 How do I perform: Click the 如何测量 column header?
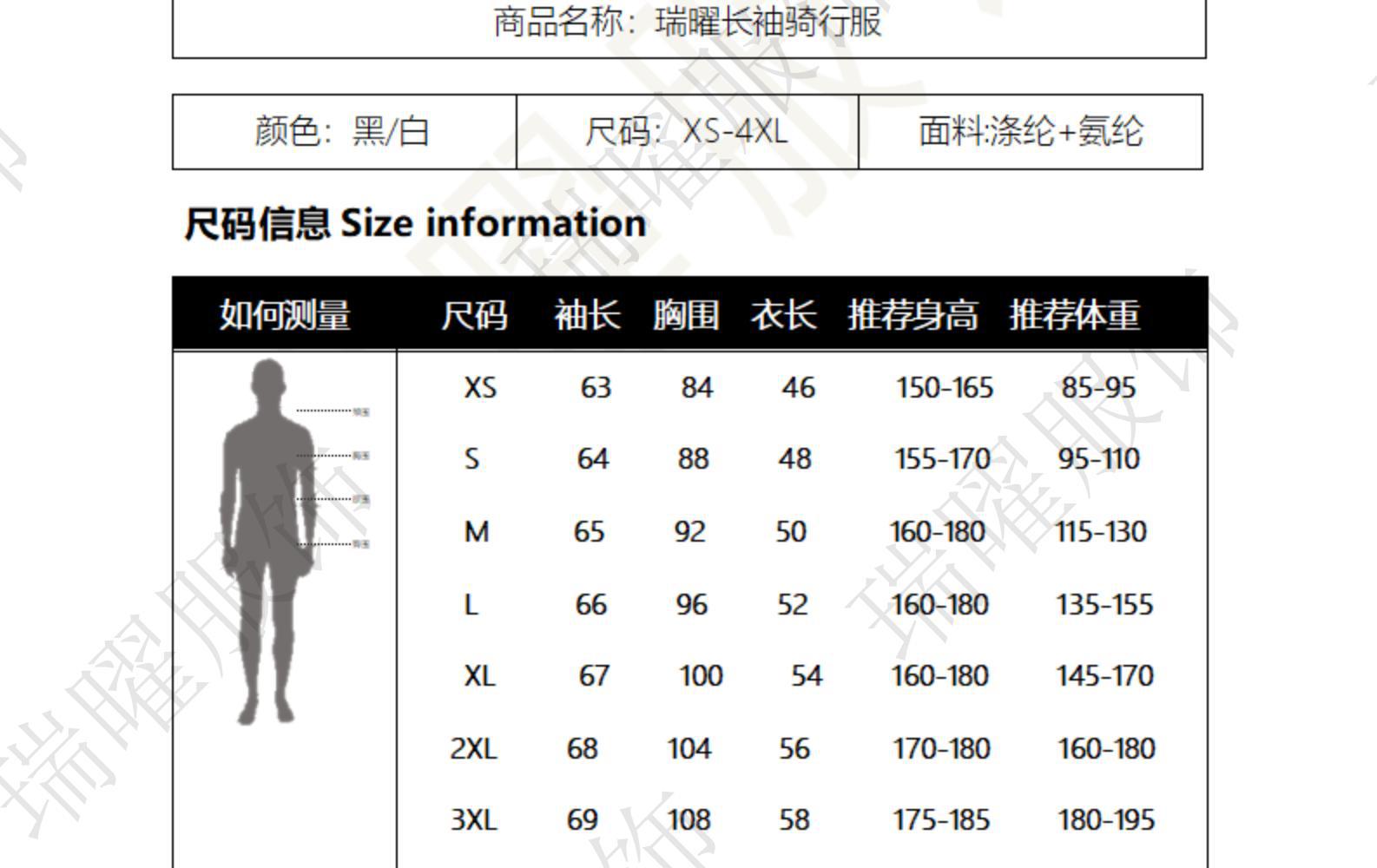[x=285, y=314]
